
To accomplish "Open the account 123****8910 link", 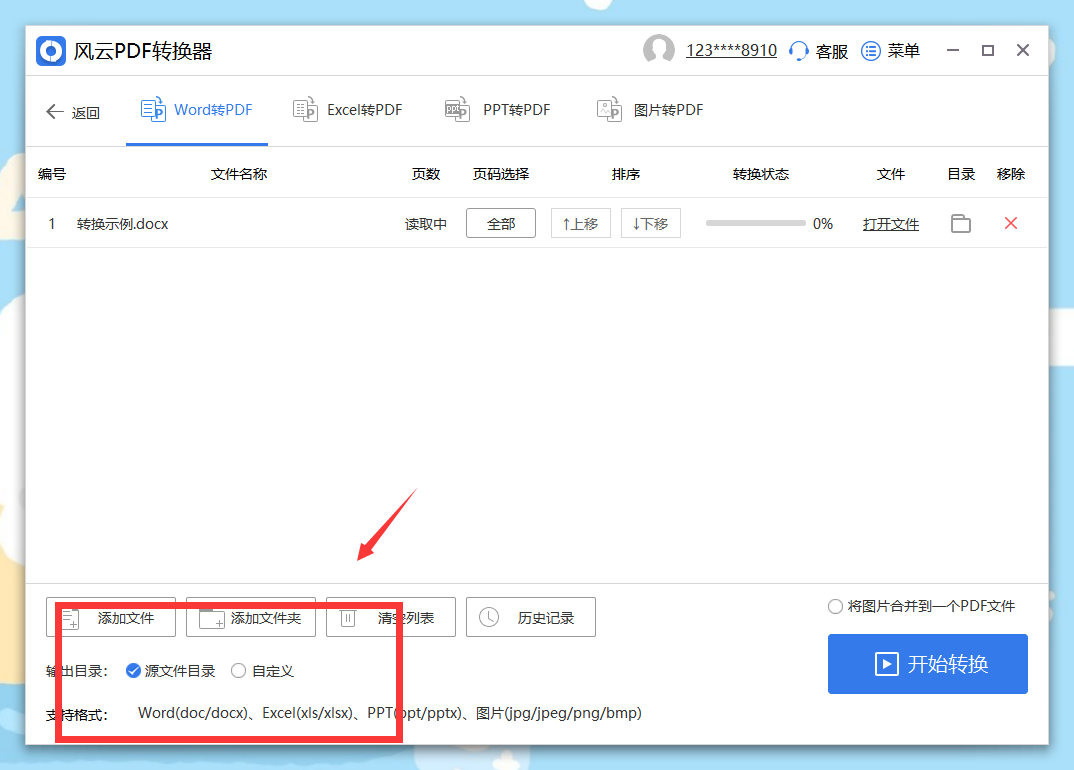I will (x=731, y=51).
